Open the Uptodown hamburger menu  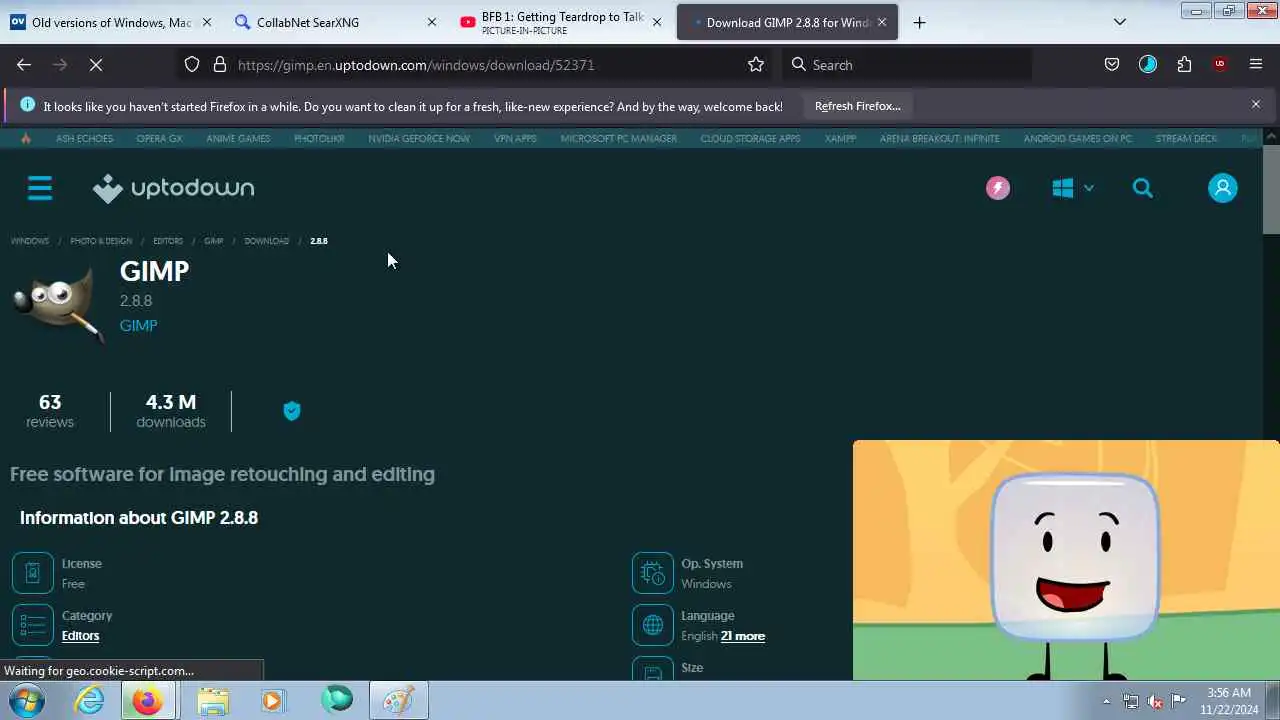(40, 188)
